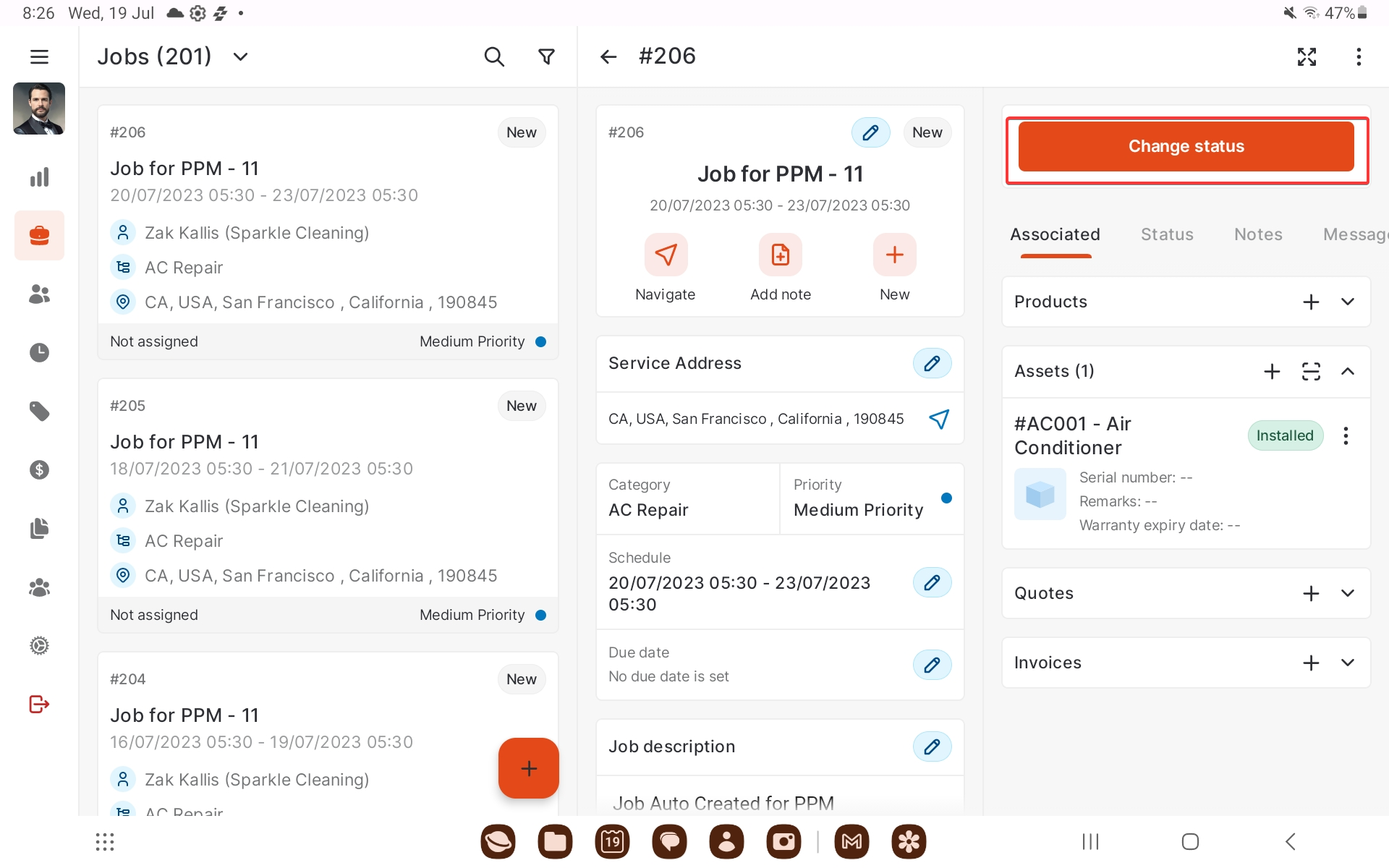Expand the Quotes section chevron
This screenshot has width=1389, height=868.
point(1347,593)
